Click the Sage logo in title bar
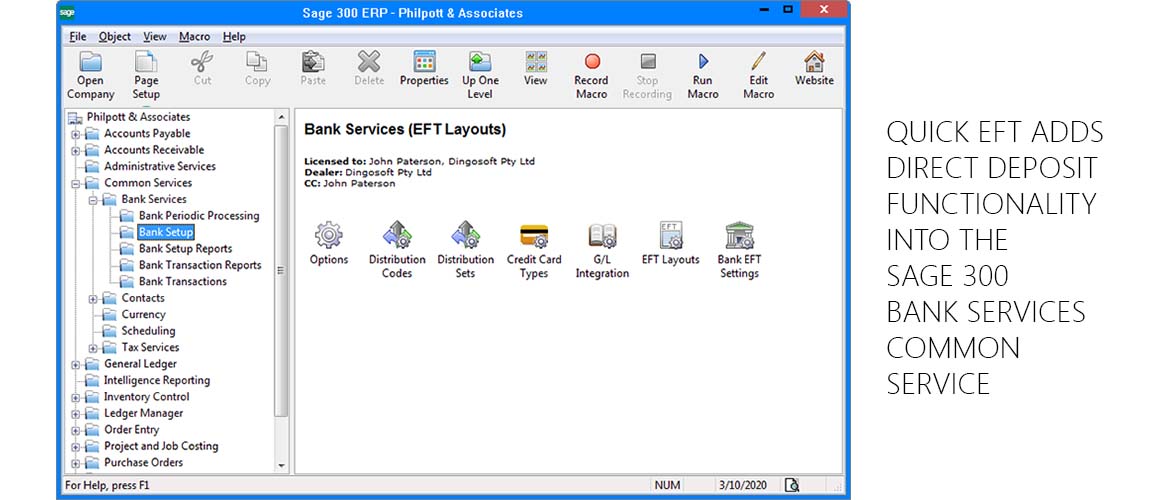 [x=67, y=12]
